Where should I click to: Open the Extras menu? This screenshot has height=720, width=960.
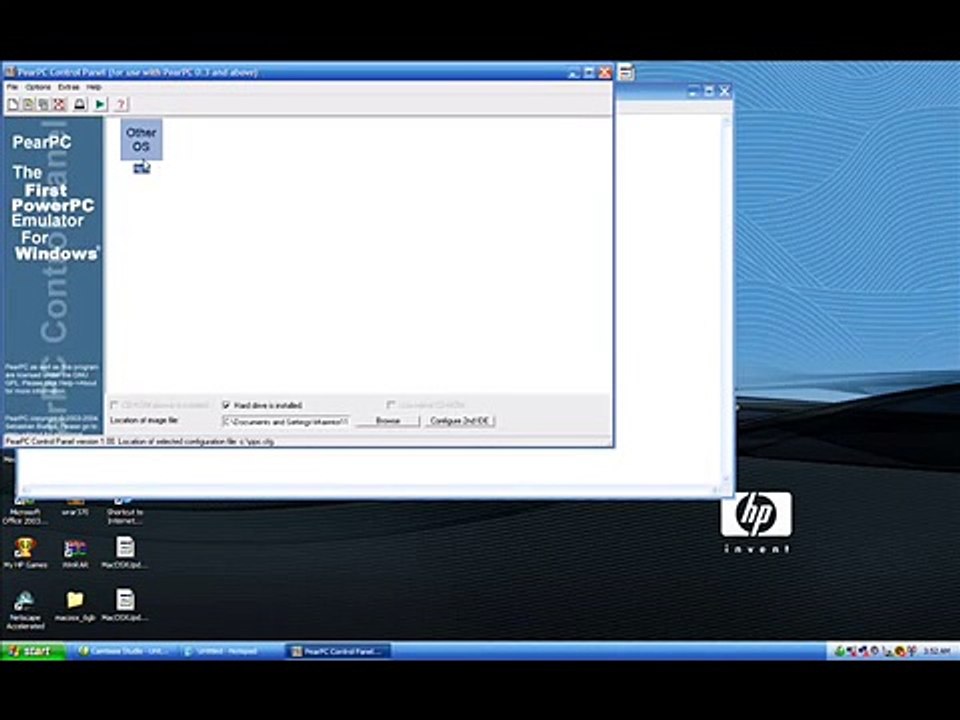coord(69,88)
